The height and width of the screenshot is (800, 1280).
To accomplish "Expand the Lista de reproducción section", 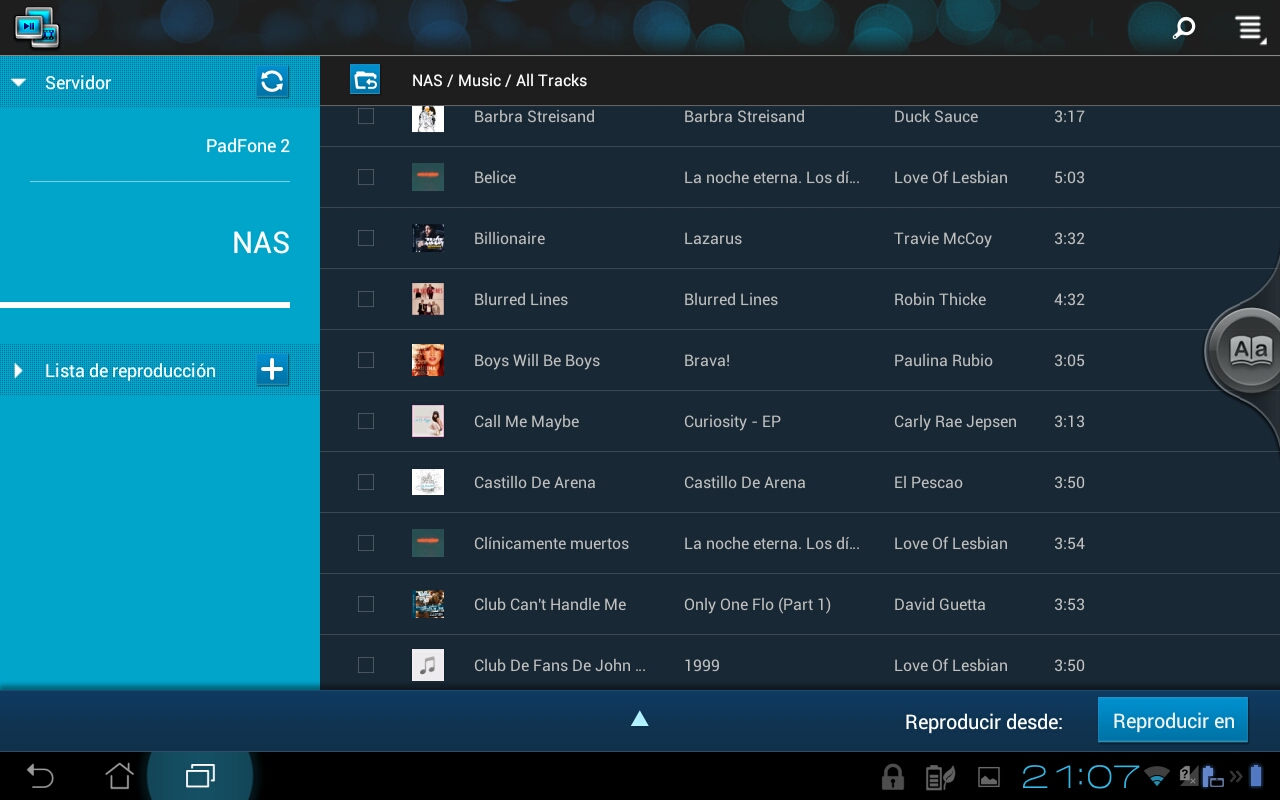I will (18, 371).
